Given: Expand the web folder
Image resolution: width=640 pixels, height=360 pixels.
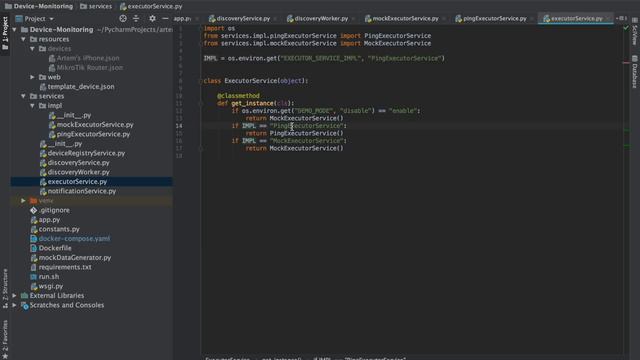Looking at the screenshot, I should [32, 77].
